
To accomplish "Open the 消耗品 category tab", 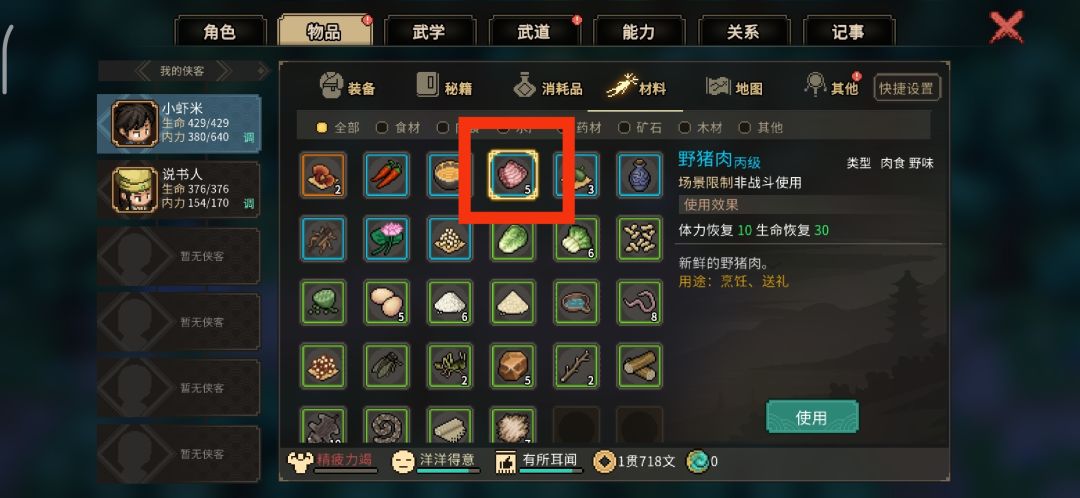I will click(x=548, y=87).
